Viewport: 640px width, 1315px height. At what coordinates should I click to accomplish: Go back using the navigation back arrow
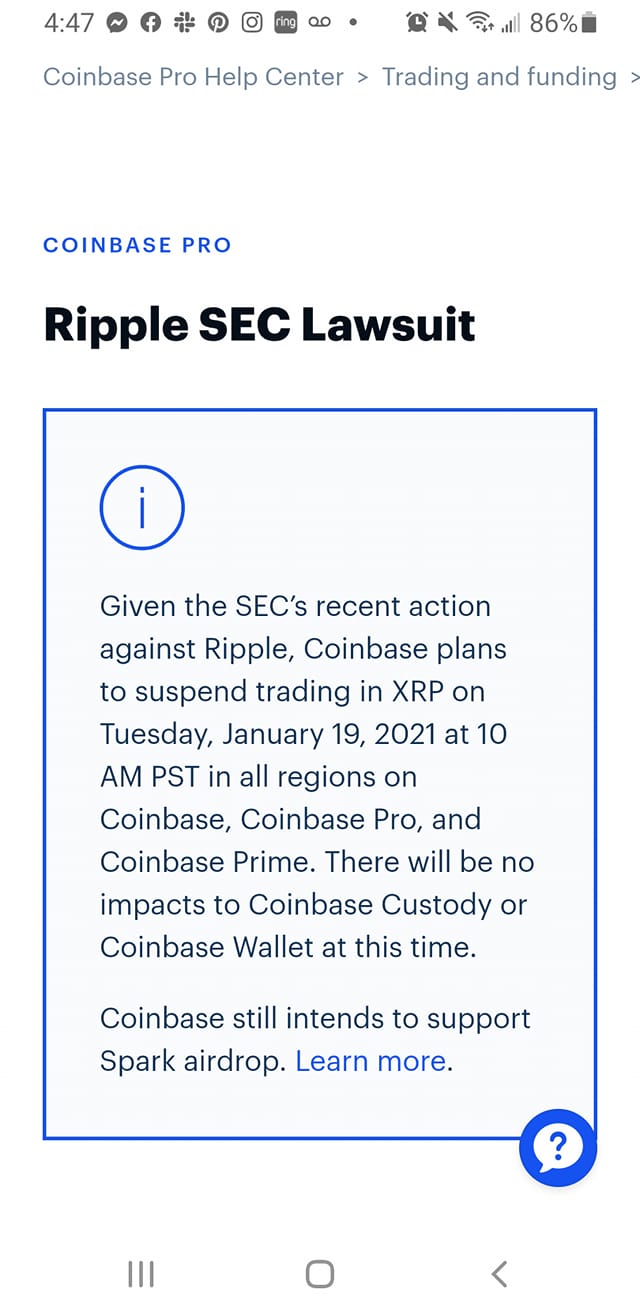tap(499, 1273)
